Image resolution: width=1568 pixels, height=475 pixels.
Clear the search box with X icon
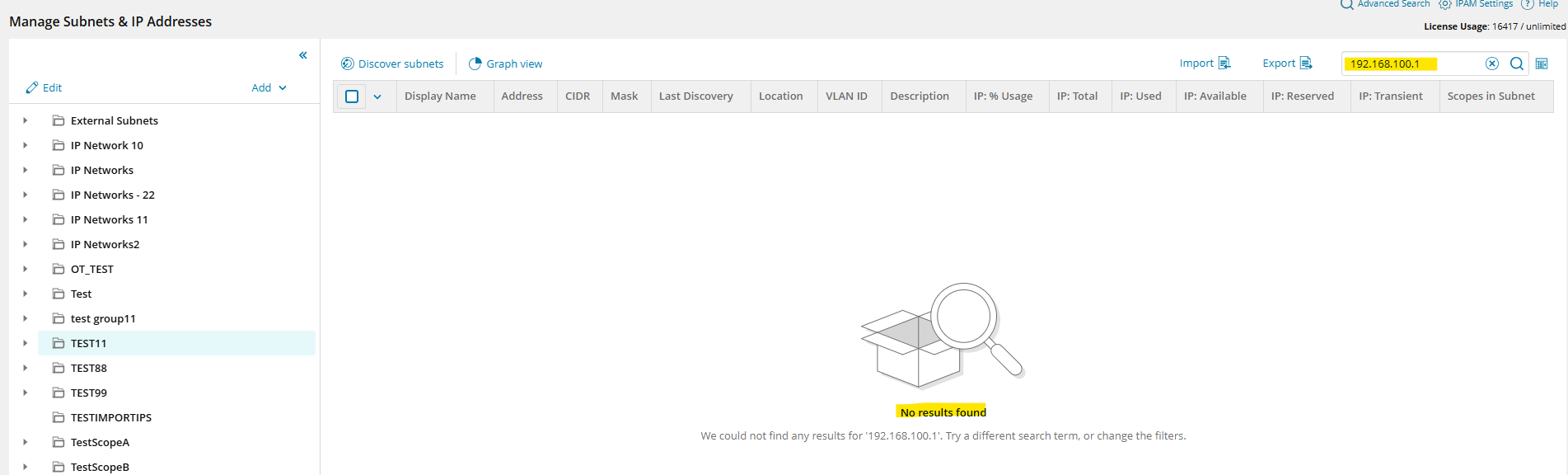(x=1492, y=63)
